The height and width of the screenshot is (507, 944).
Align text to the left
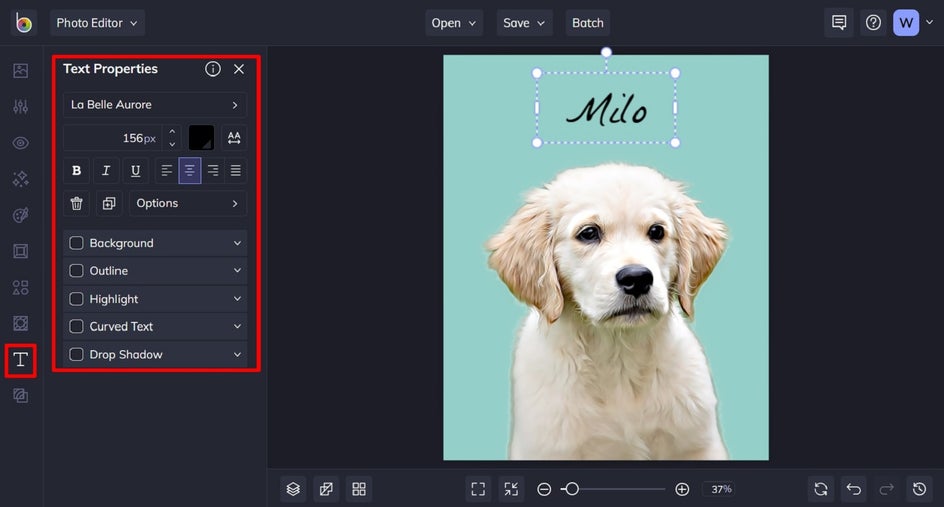pos(167,170)
